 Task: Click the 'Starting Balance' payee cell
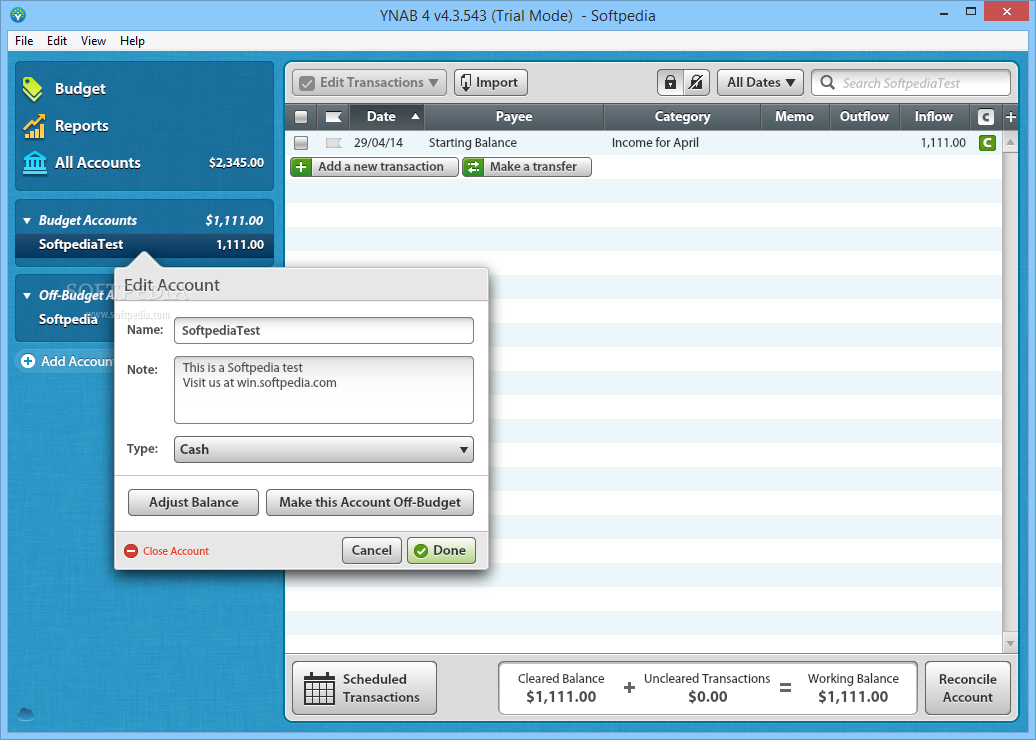tap(472, 143)
